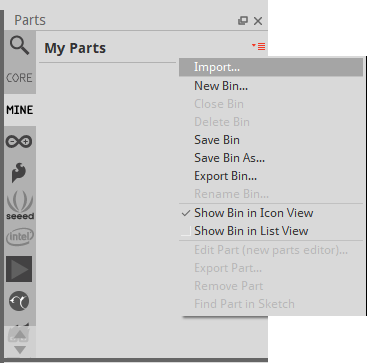Toggle the red bin options menu arrow
Screen dimensions: 367x363
click(259, 46)
